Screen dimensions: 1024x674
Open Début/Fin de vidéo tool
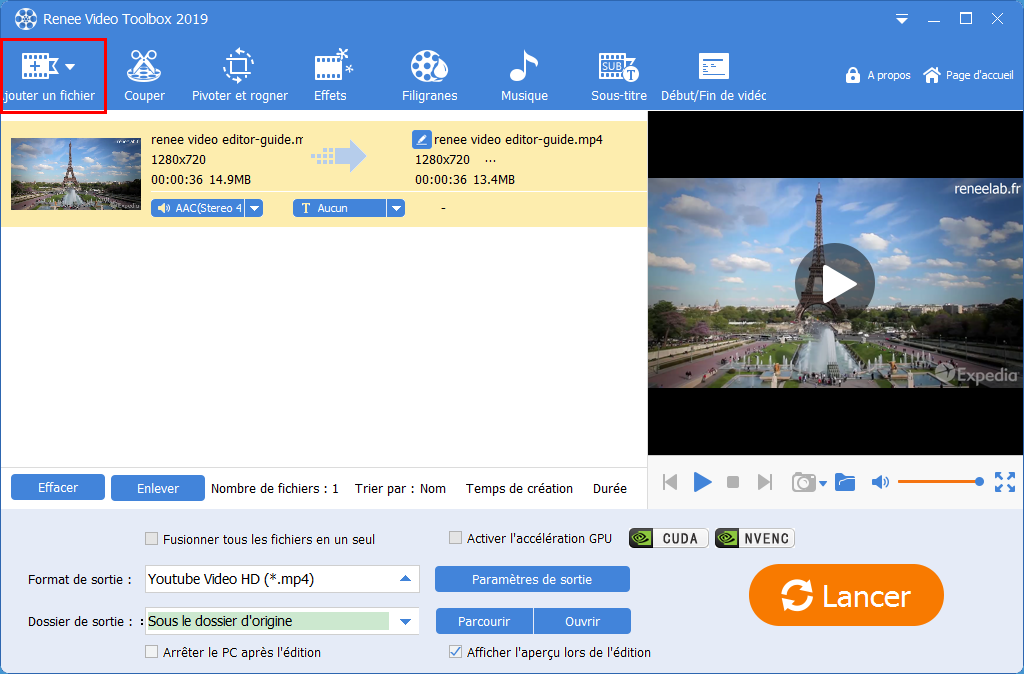coord(713,75)
